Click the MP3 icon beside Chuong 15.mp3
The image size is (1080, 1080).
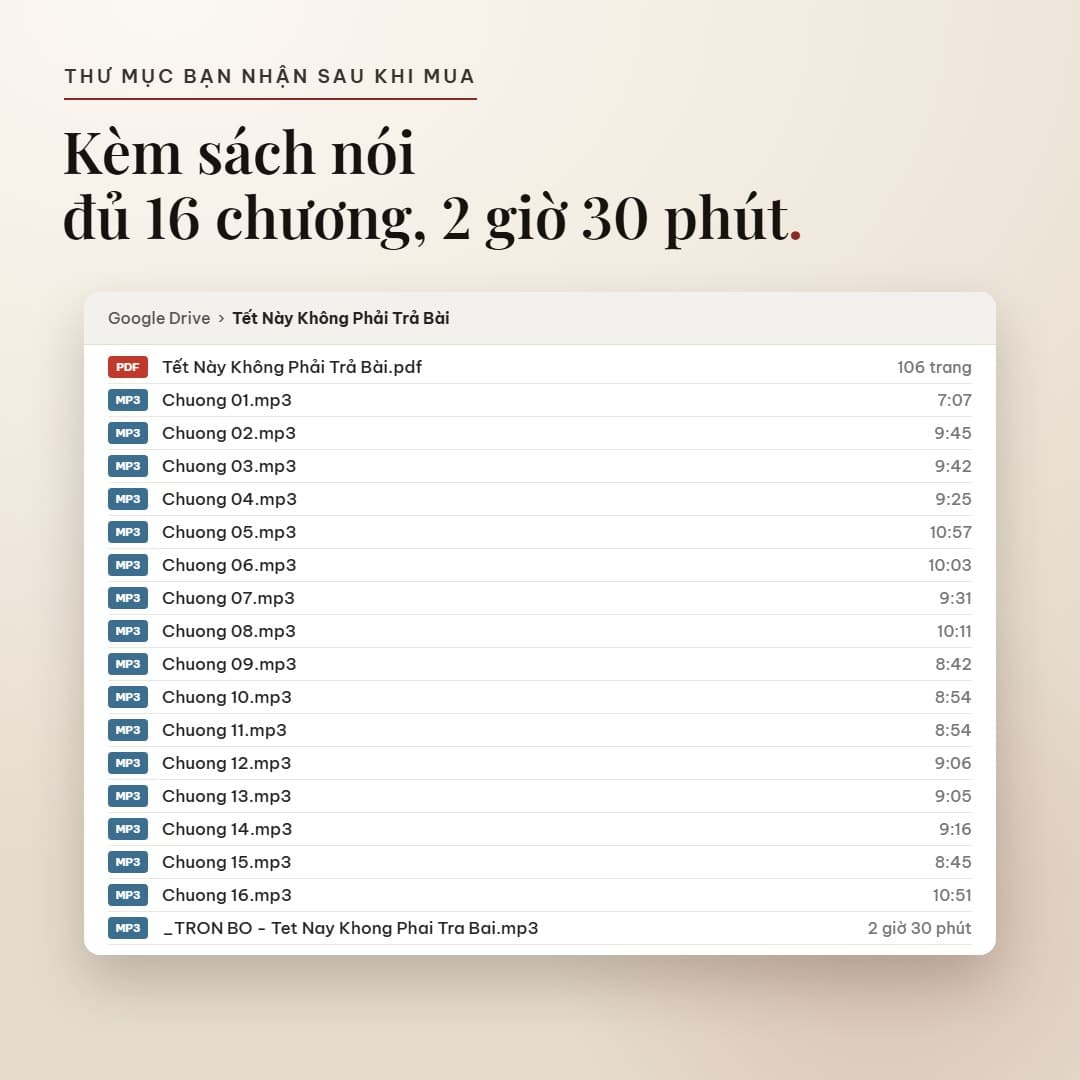coord(128,862)
